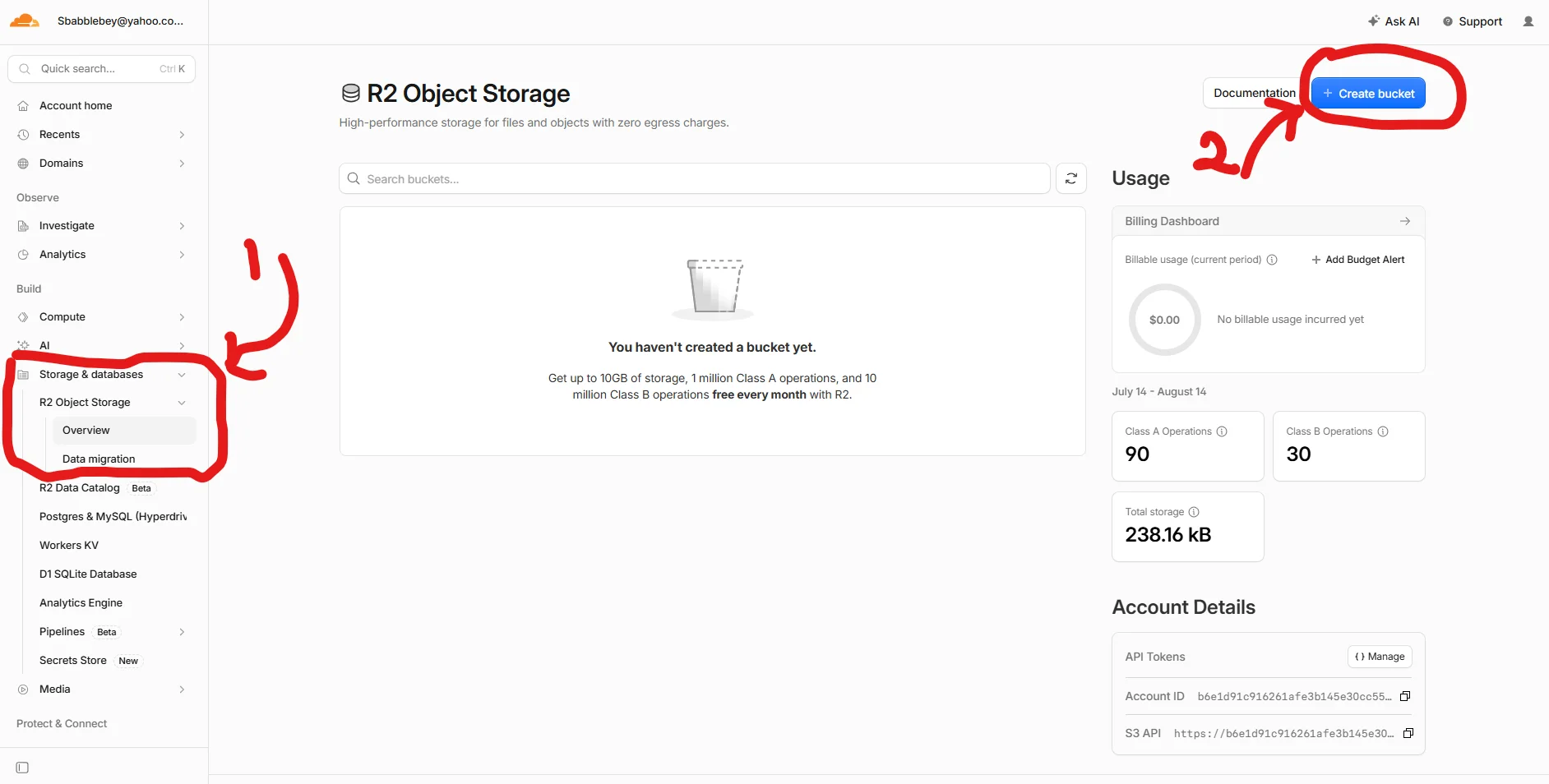Click the Account home house icon

23,106
